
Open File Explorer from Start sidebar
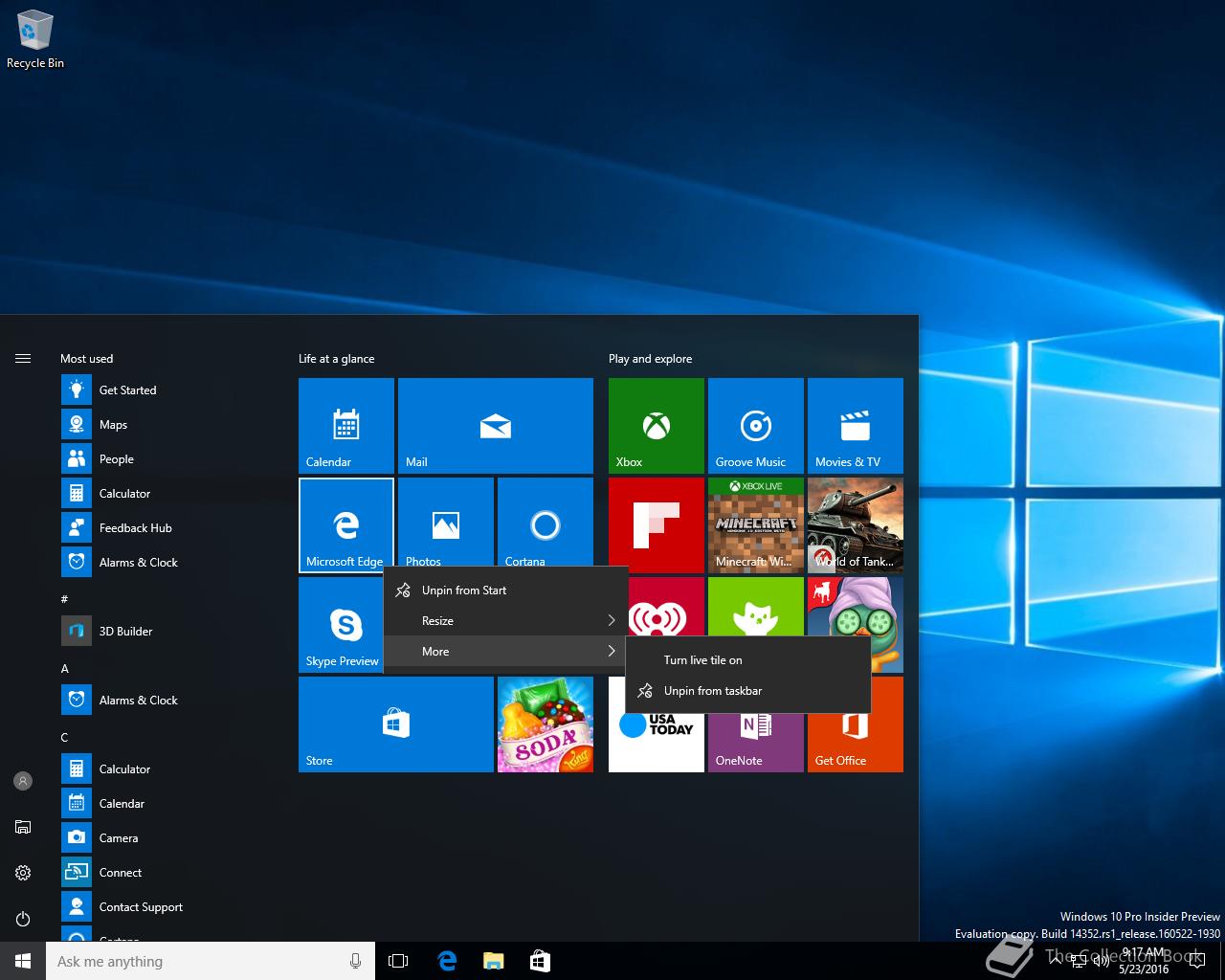tap(23, 827)
